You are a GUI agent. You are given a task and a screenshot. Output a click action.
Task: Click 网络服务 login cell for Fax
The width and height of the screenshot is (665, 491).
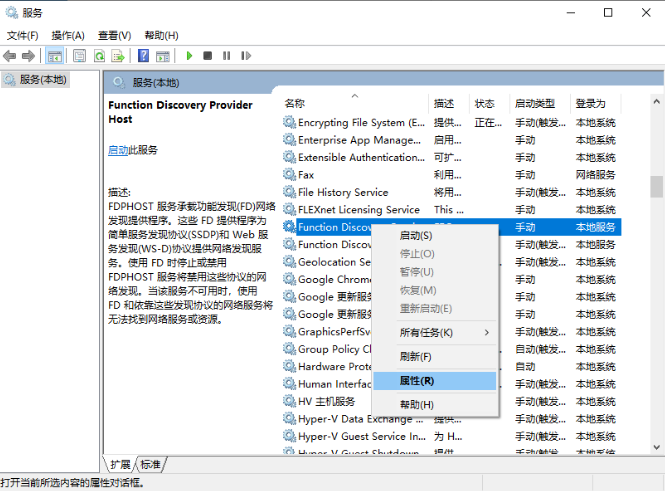595,175
